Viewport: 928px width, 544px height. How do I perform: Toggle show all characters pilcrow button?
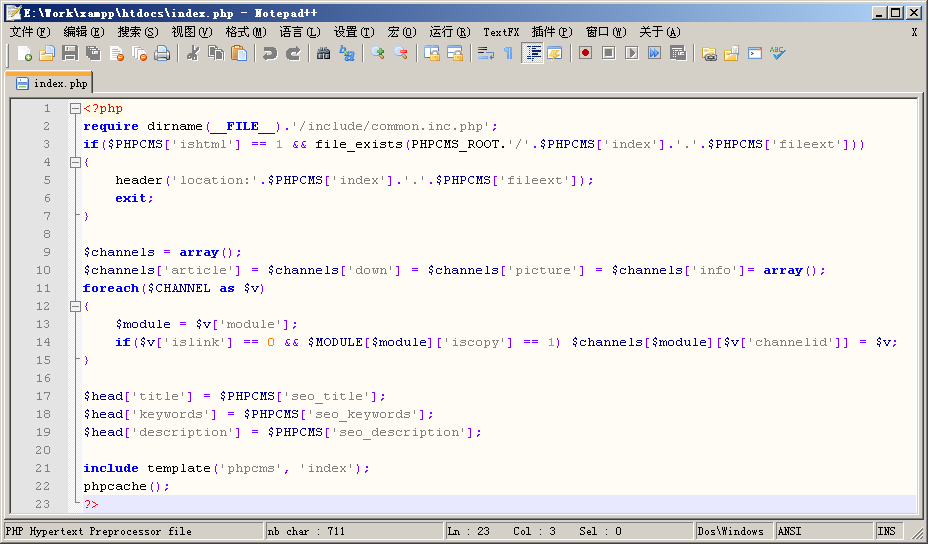508,53
